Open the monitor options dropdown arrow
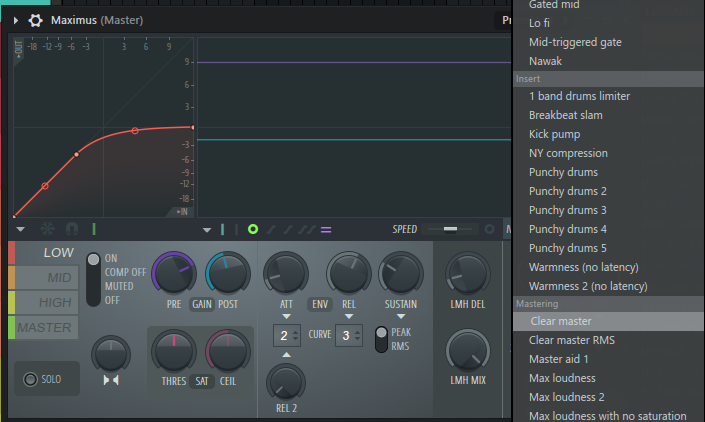This screenshot has height=422, width=705. click(x=207, y=230)
